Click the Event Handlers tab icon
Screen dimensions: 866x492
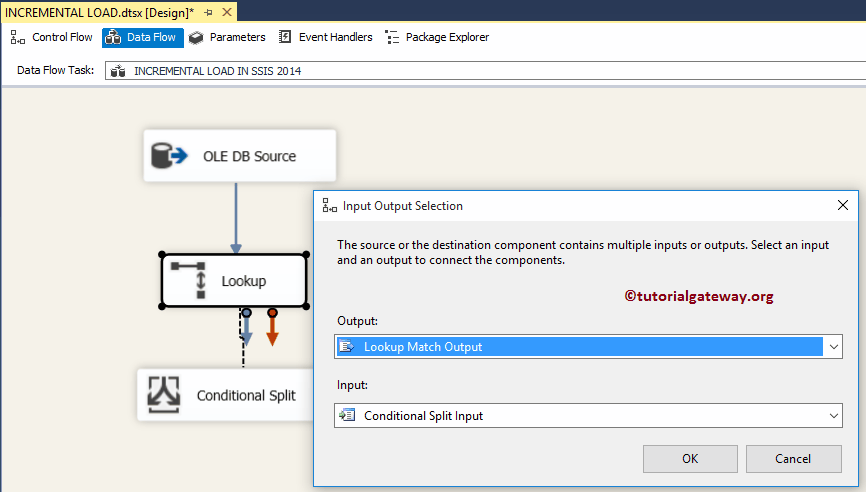[285, 37]
